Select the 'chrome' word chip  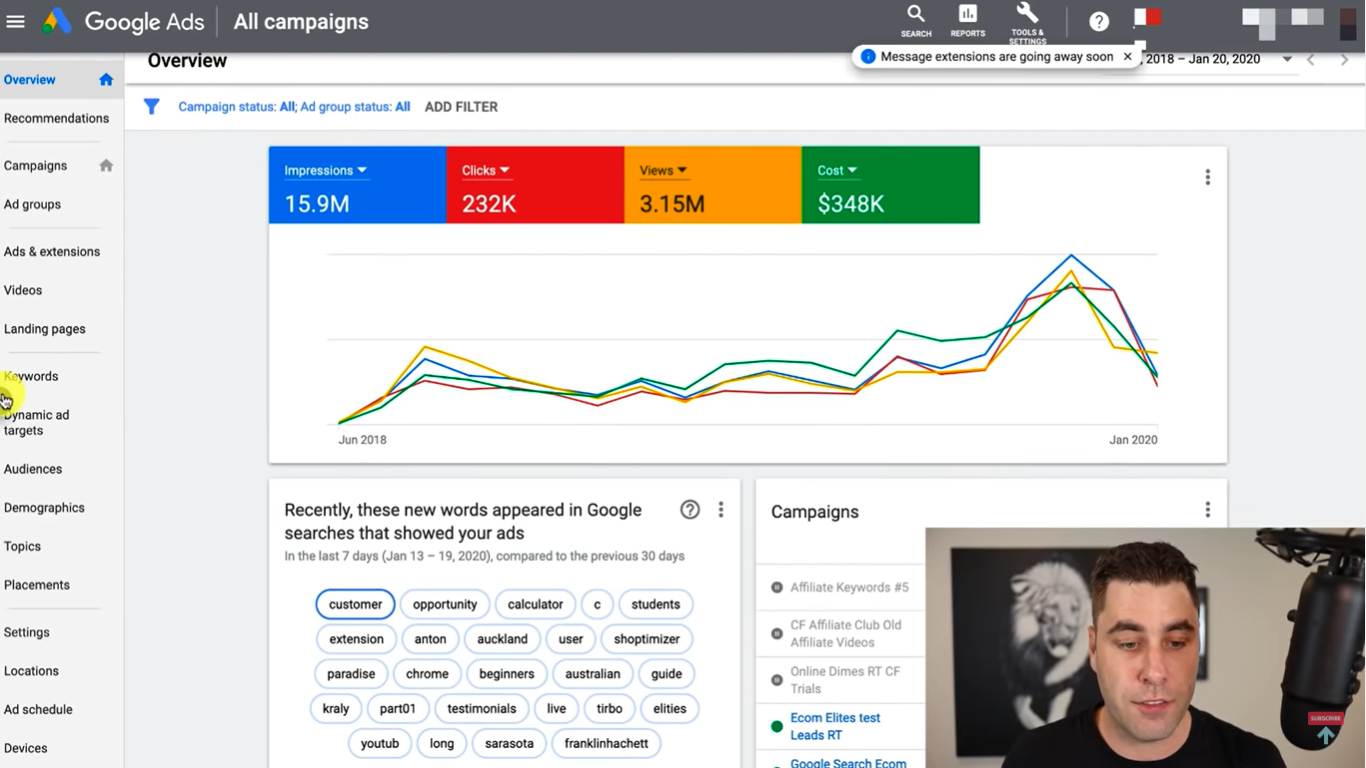[427, 674]
